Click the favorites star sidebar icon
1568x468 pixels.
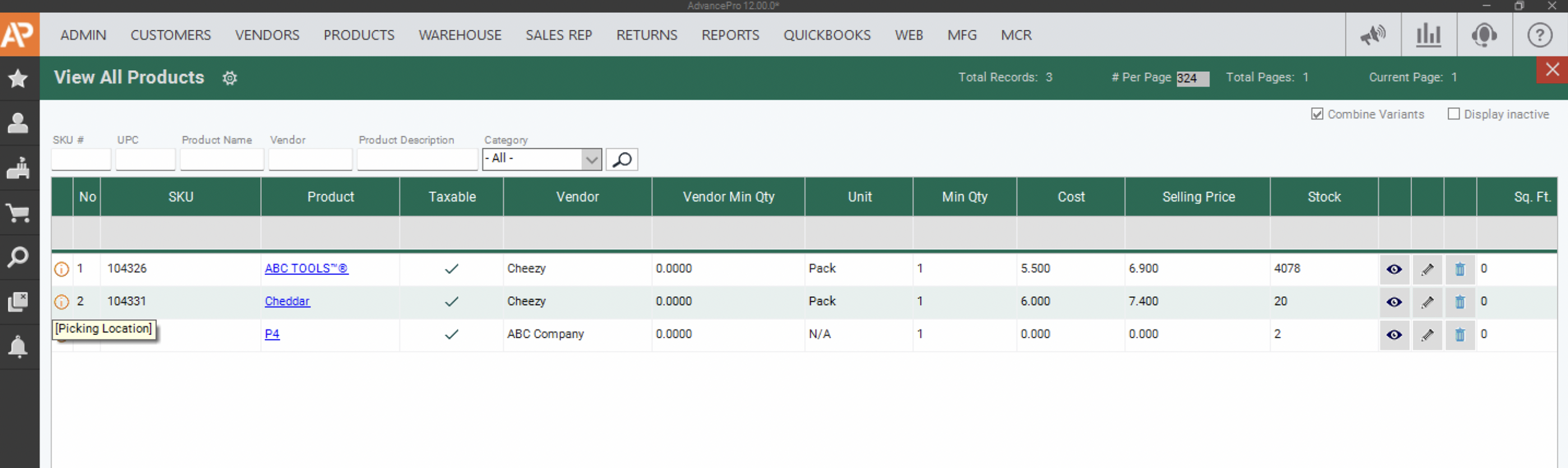[18, 79]
